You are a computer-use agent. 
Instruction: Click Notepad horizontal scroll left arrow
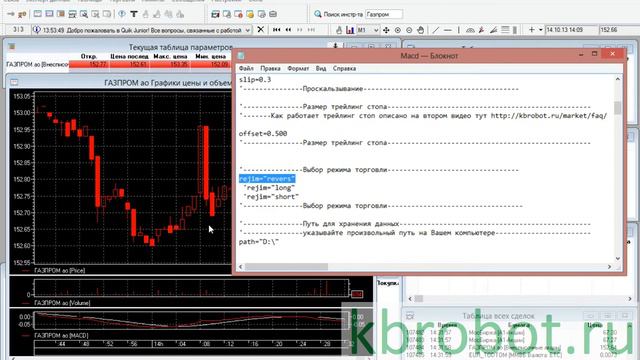(x=240, y=267)
